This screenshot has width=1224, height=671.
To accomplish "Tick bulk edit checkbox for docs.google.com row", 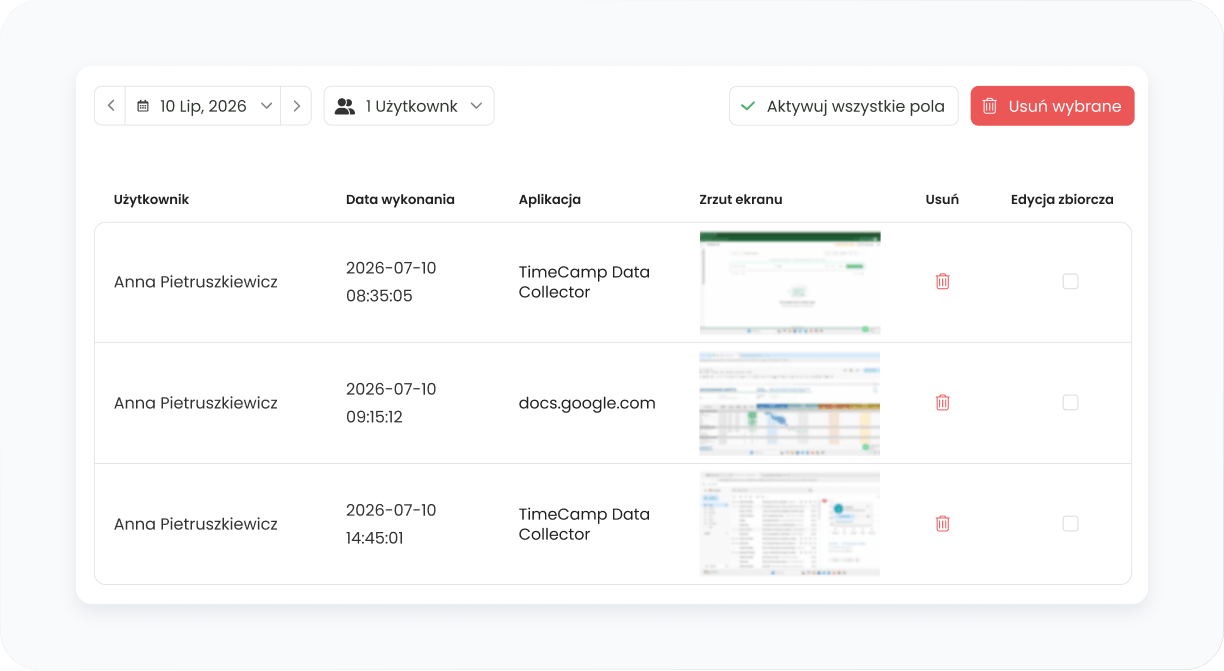I will pos(1070,403).
